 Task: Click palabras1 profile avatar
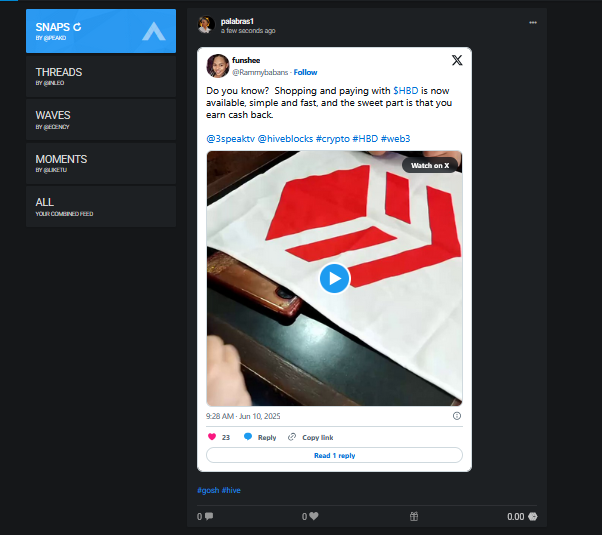point(206,25)
